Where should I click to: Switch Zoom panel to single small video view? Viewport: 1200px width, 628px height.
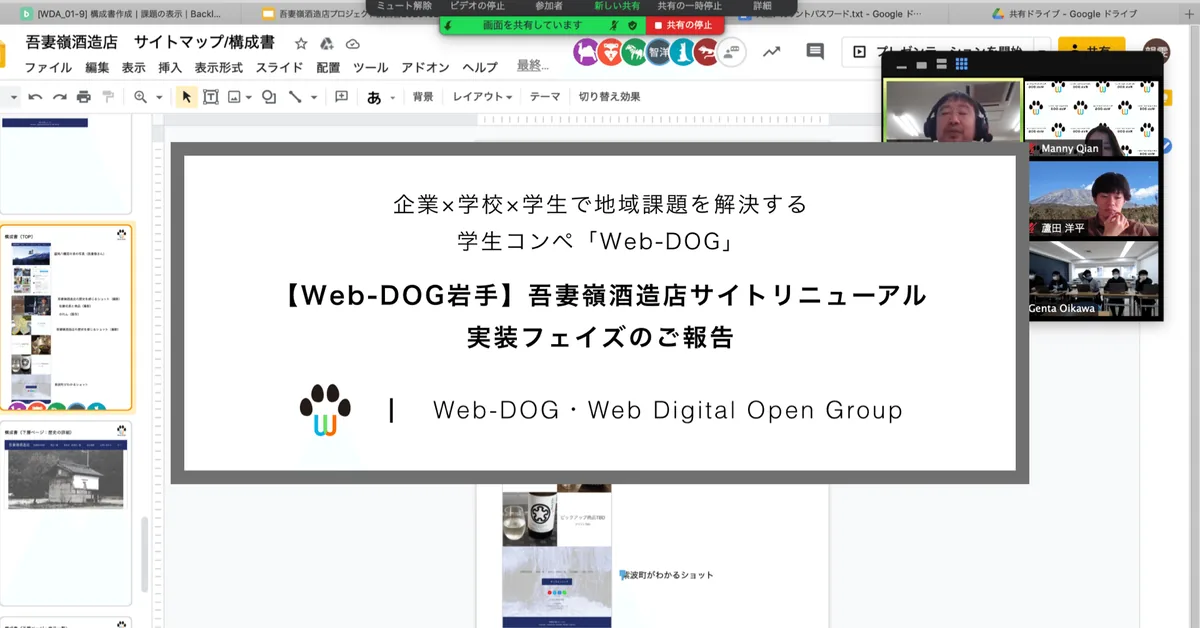[921, 65]
